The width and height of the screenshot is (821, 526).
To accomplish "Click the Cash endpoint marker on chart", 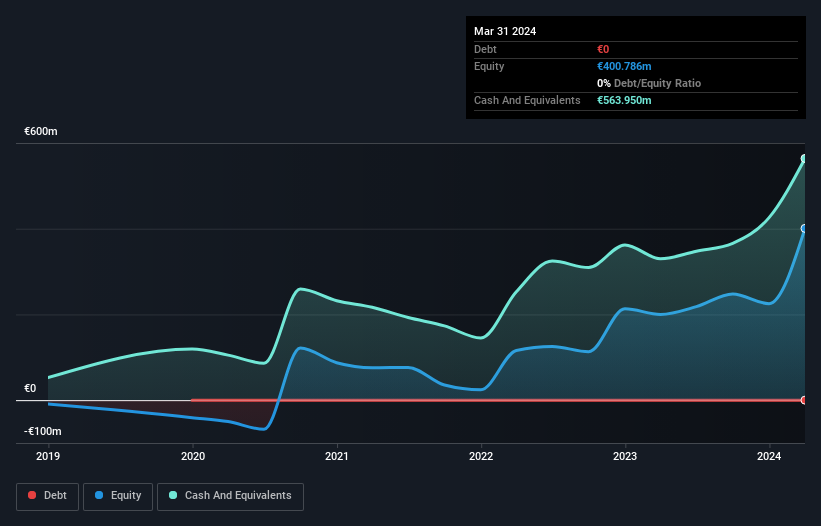I will point(804,159).
